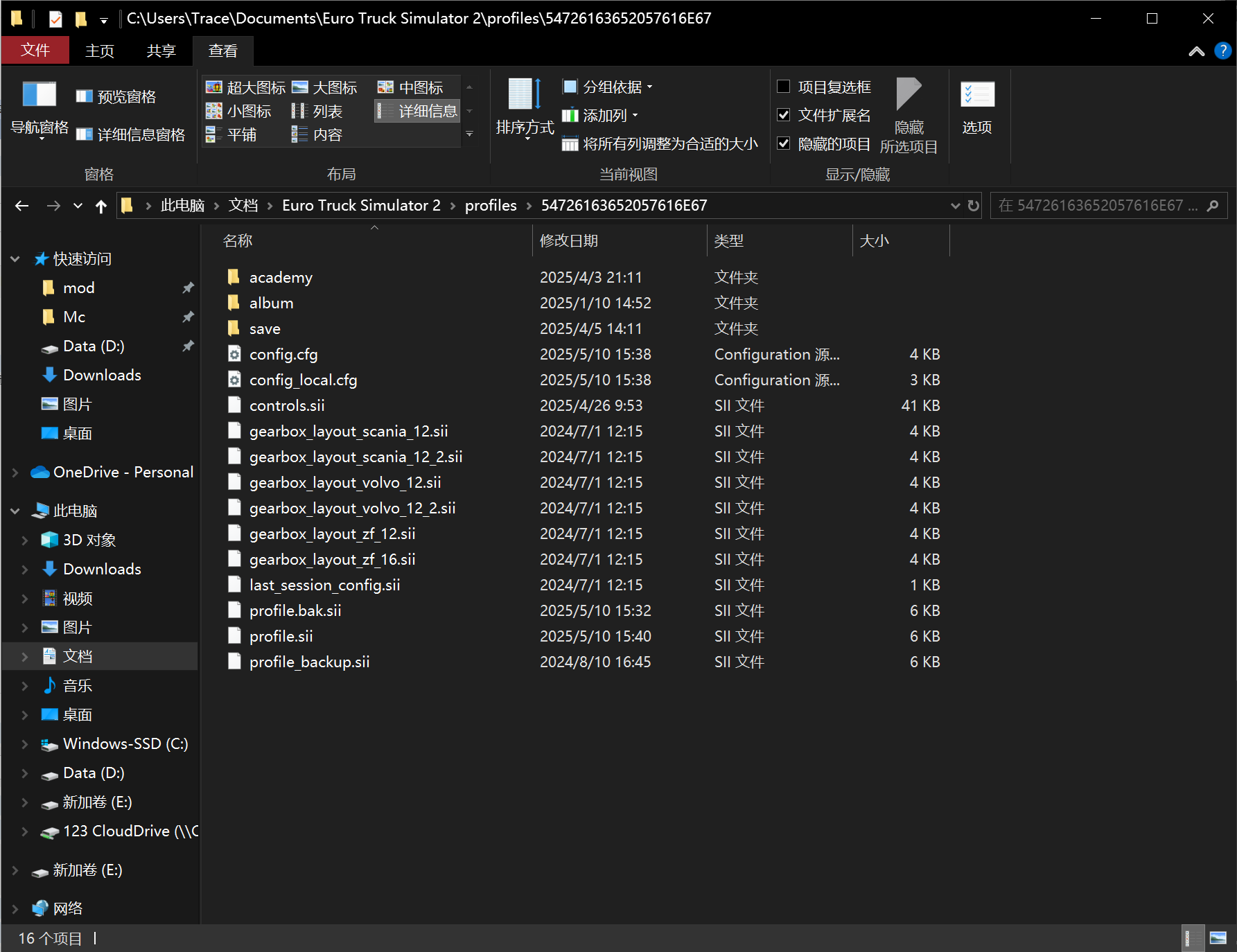This screenshot has width=1237, height=952.
Task: Collapse the This PC (此电脑) tree node
Action: coord(15,511)
